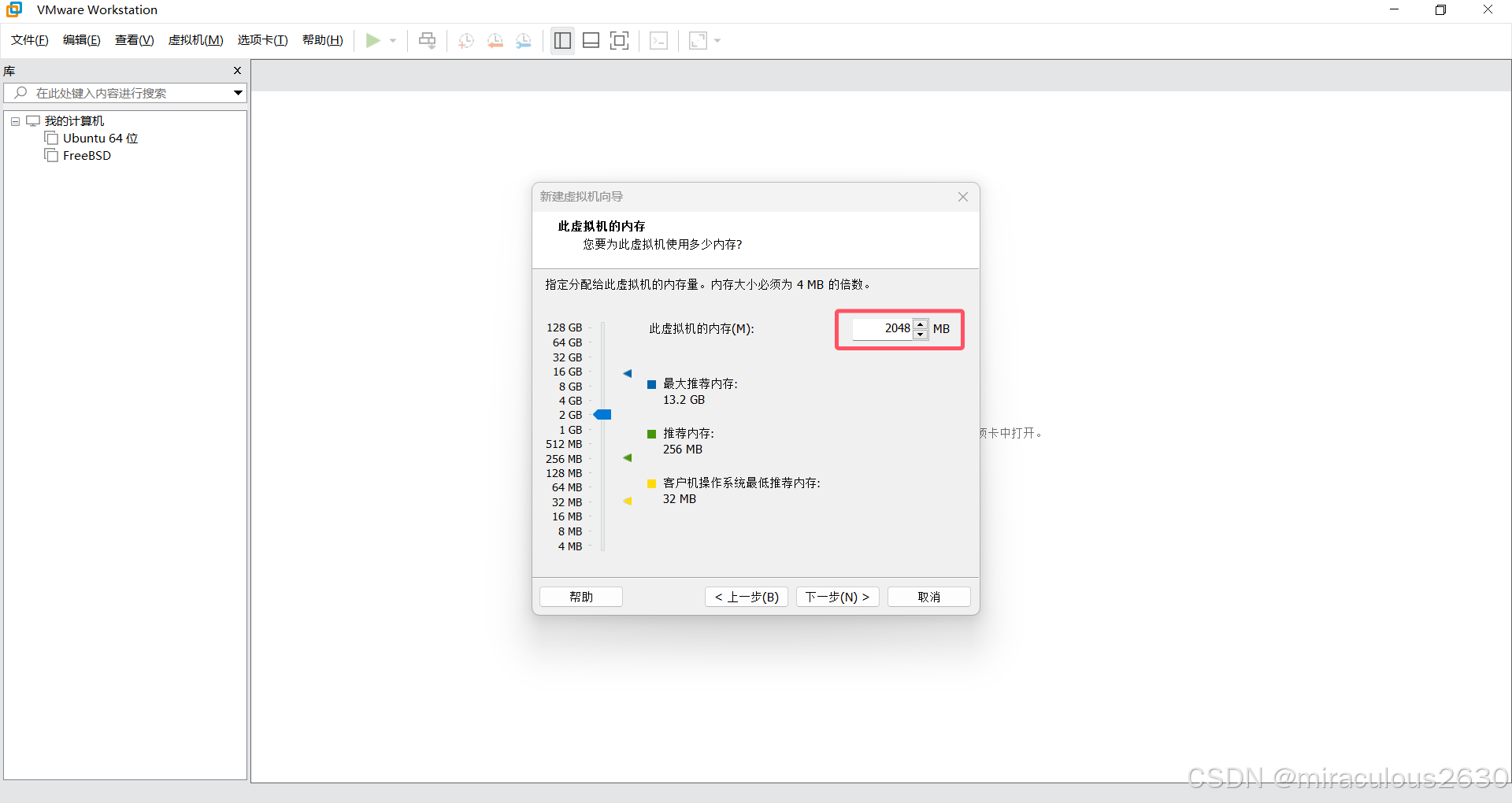The width and height of the screenshot is (1512, 803).
Task: Click the 32 MB scale label
Action: coord(567,502)
